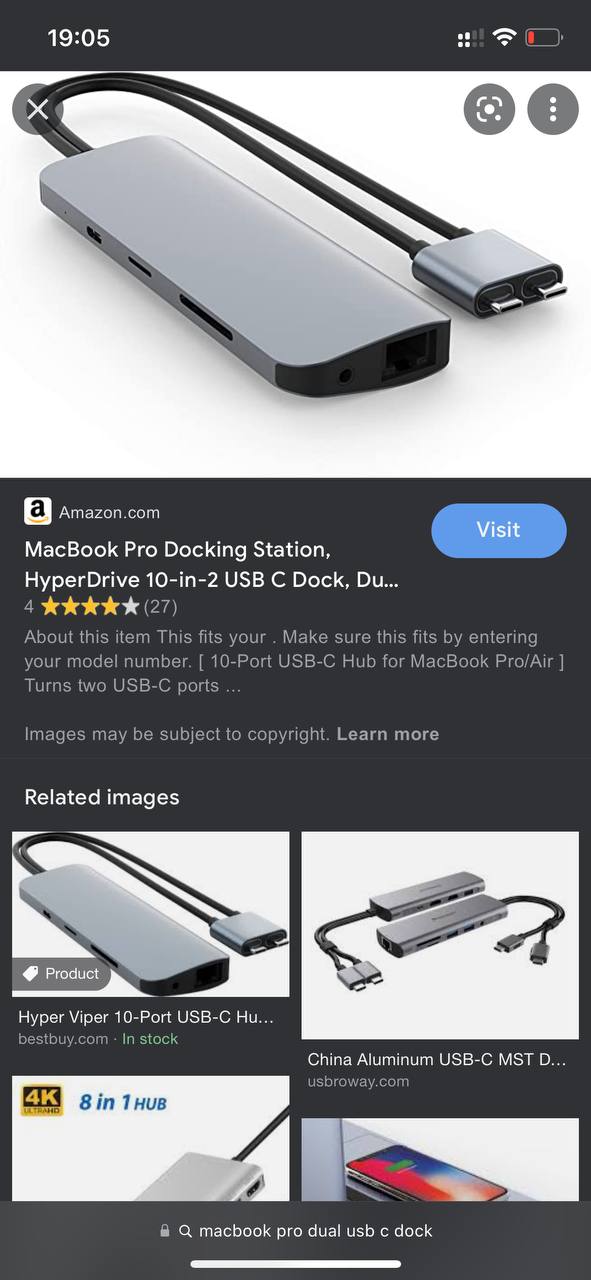Open Amazon.com source link
The height and width of the screenshot is (1280, 591).
(109, 512)
